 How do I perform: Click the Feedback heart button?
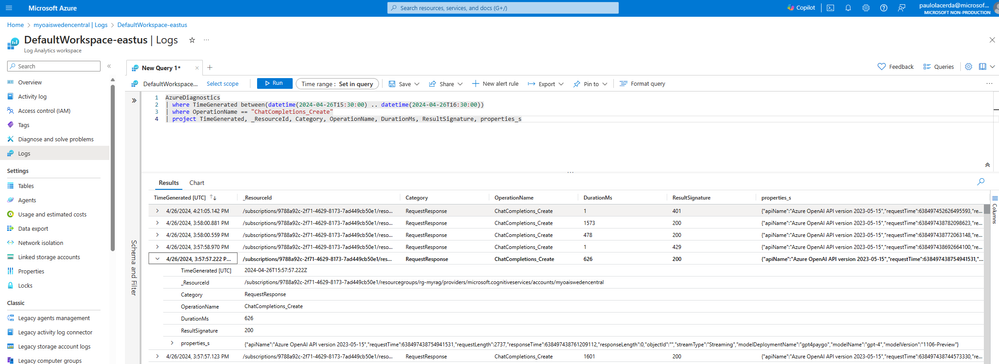(x=896, y=66)
